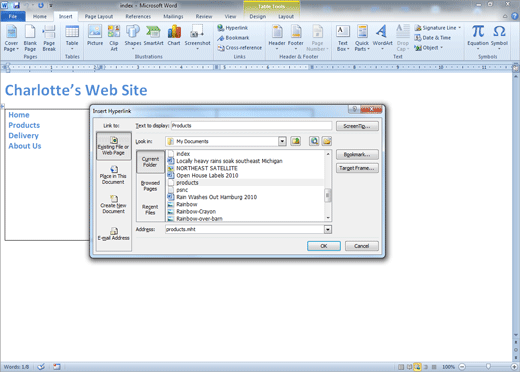Go up one folder in the dialog

click(296, 141)
